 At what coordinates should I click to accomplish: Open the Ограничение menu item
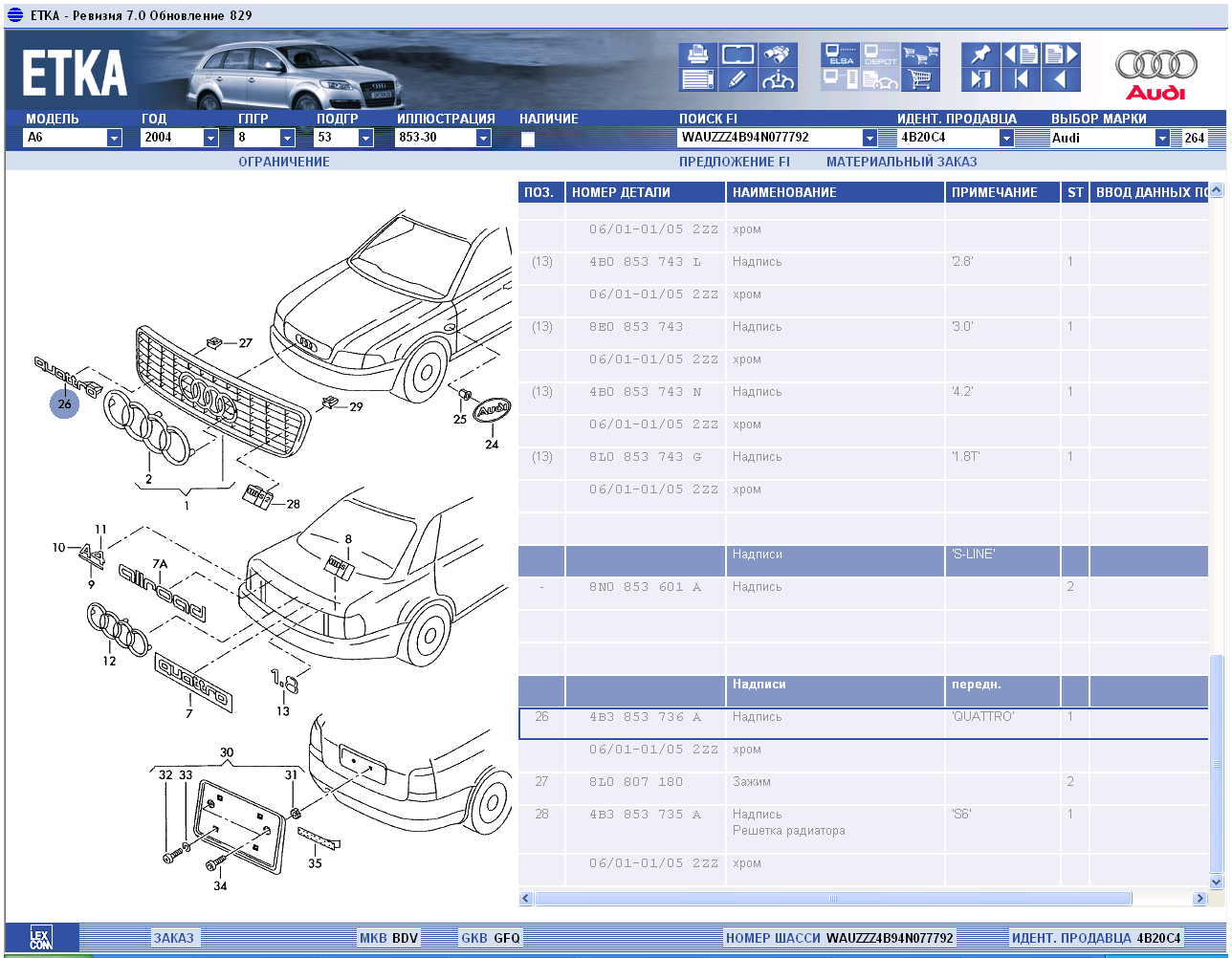click(283, 162)
